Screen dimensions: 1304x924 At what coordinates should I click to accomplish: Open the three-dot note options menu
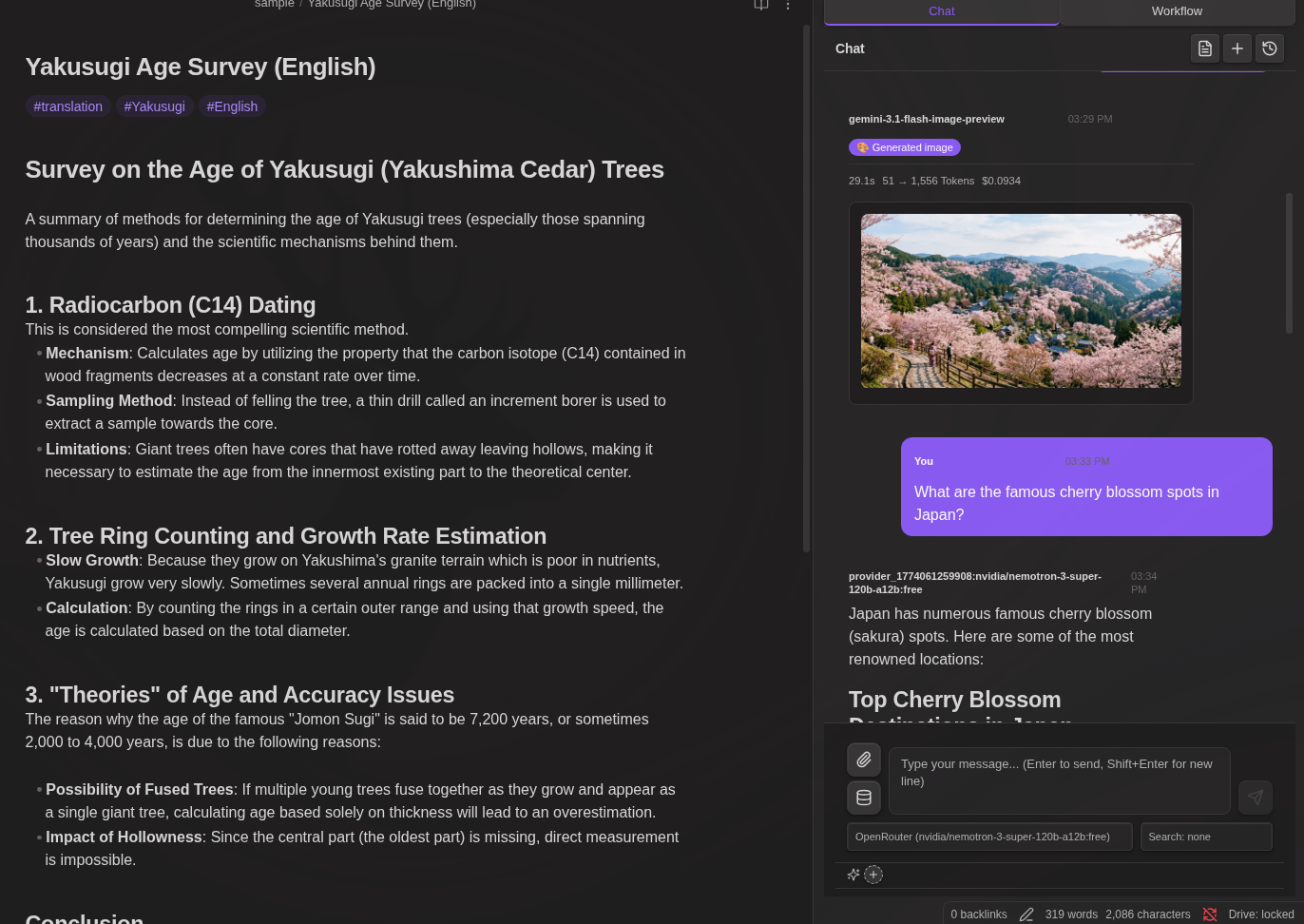click(787, 6)
